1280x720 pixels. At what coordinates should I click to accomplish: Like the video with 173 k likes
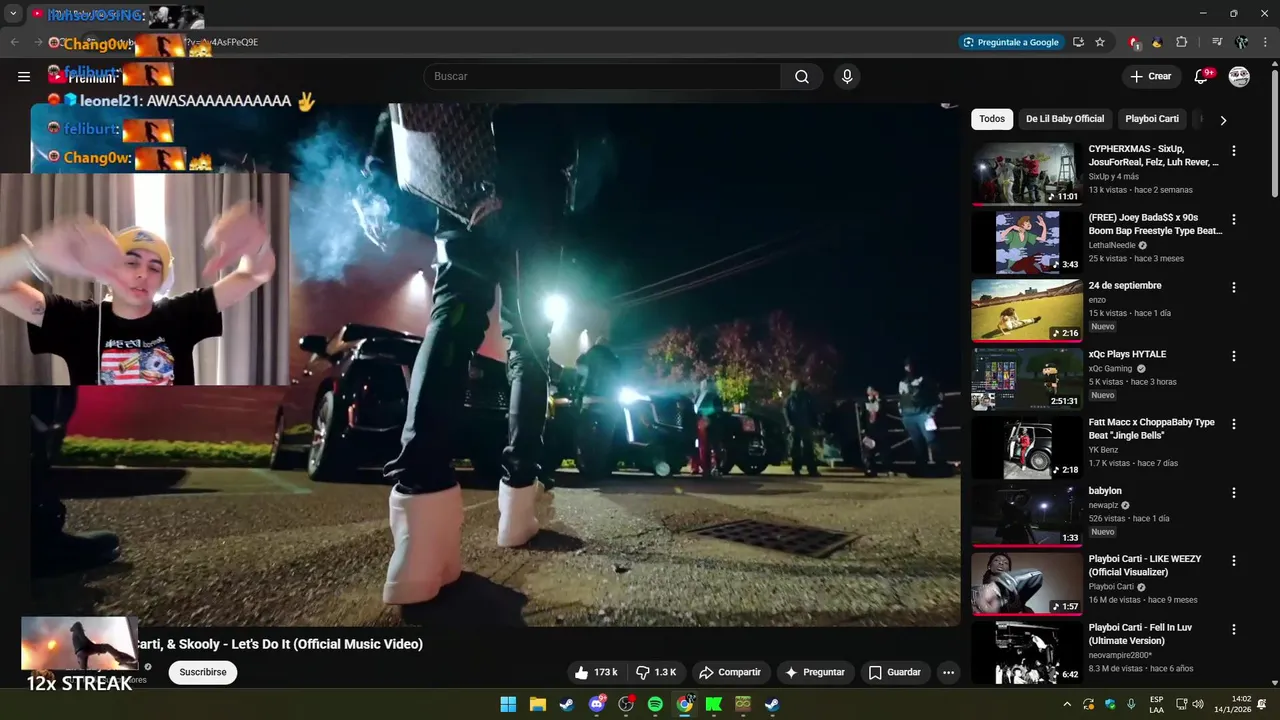coord(596,672)
